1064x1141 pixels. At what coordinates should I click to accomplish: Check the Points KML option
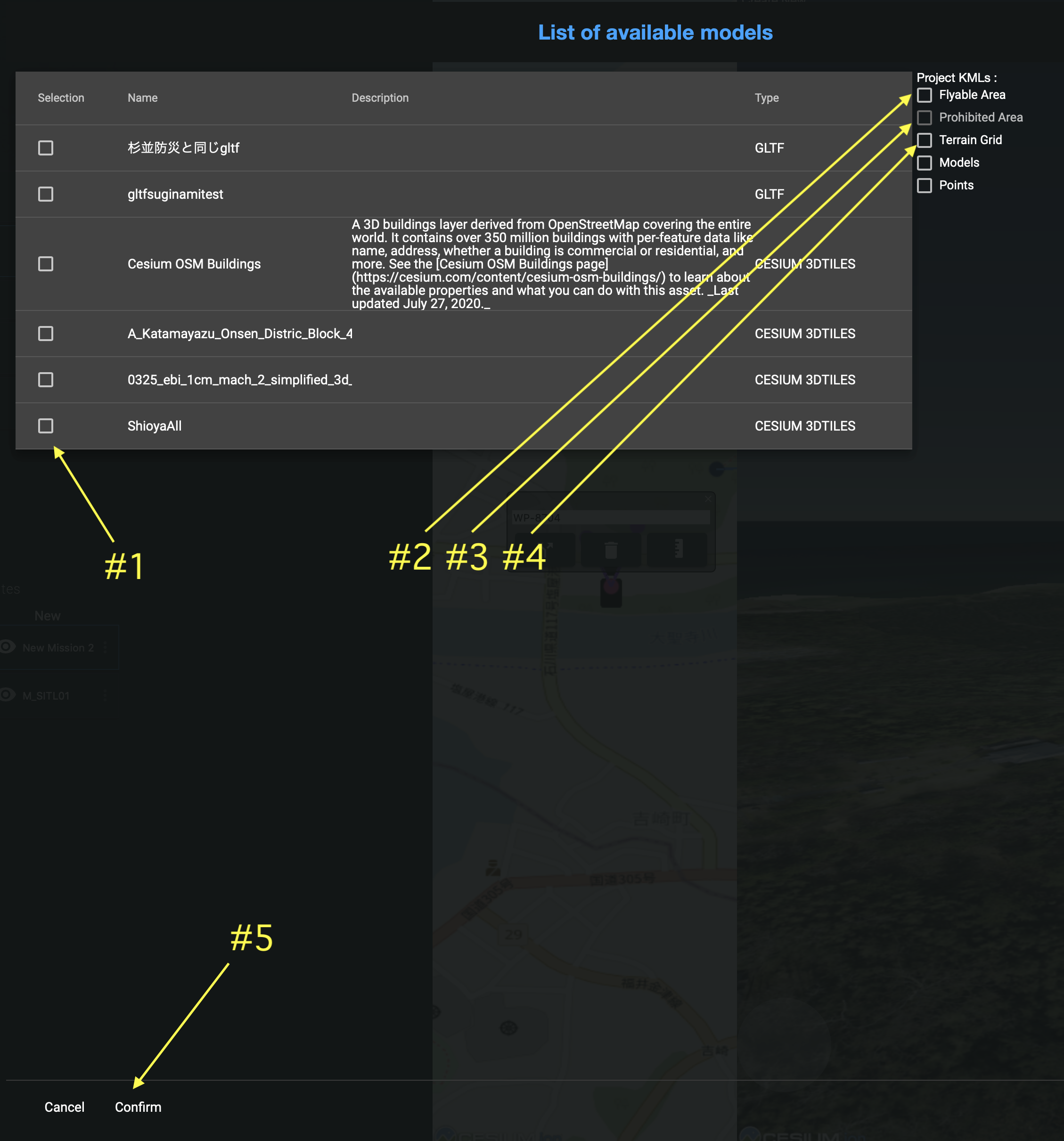(x=925, y=186)
